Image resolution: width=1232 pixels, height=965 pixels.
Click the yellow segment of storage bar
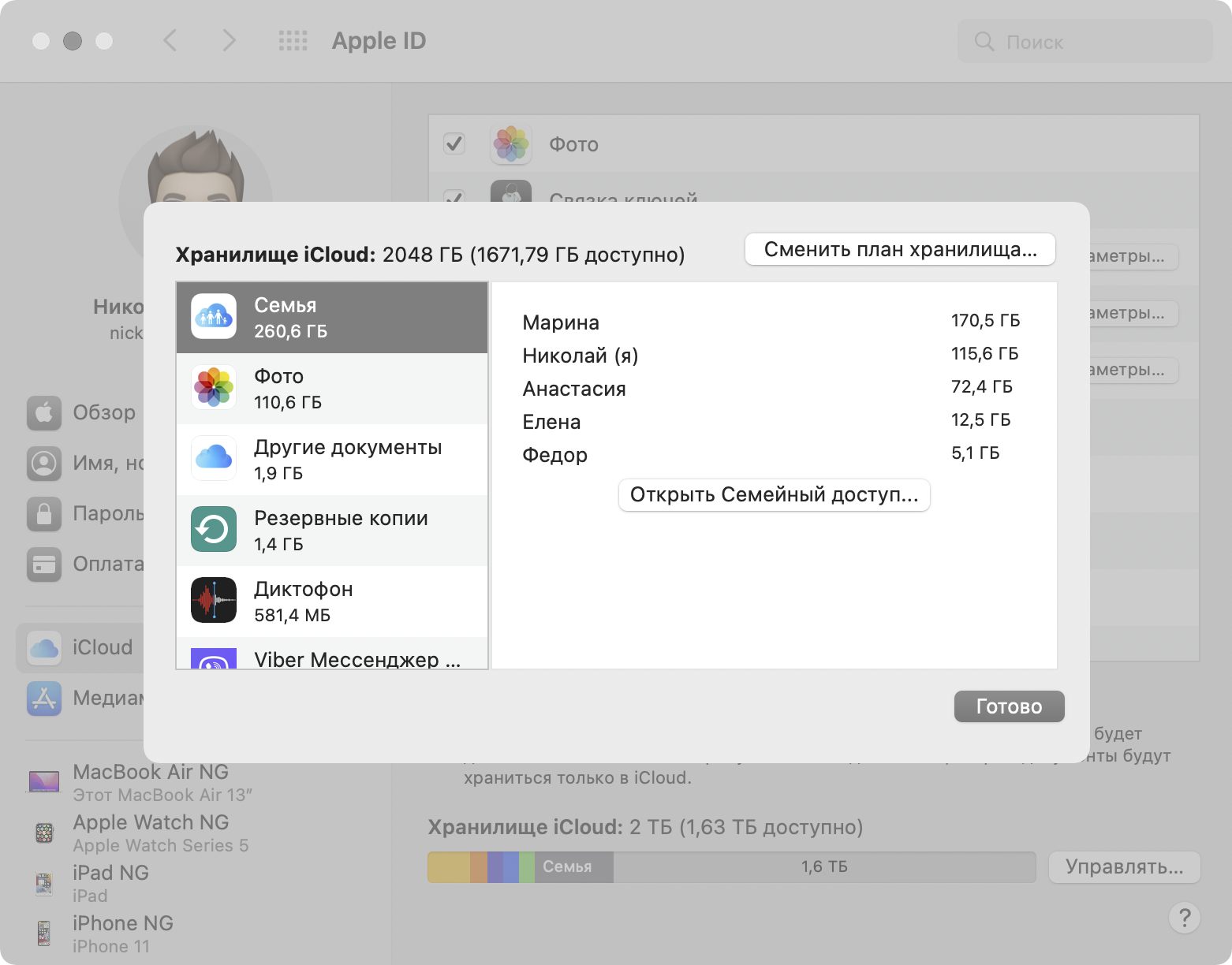click(449, 866)
